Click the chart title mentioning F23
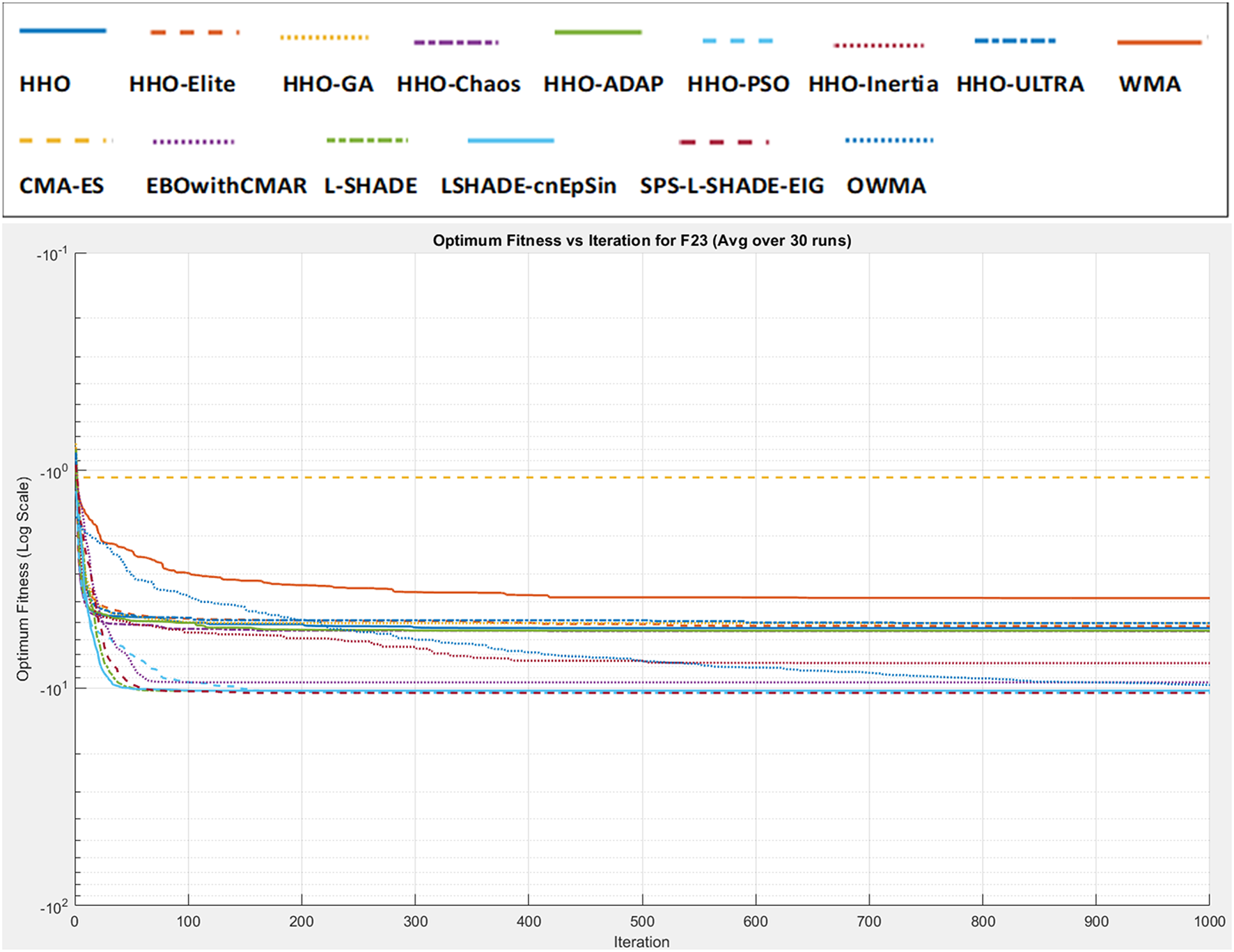The height and width of the screenshot is (952, 1234). (x=642, y=241)
